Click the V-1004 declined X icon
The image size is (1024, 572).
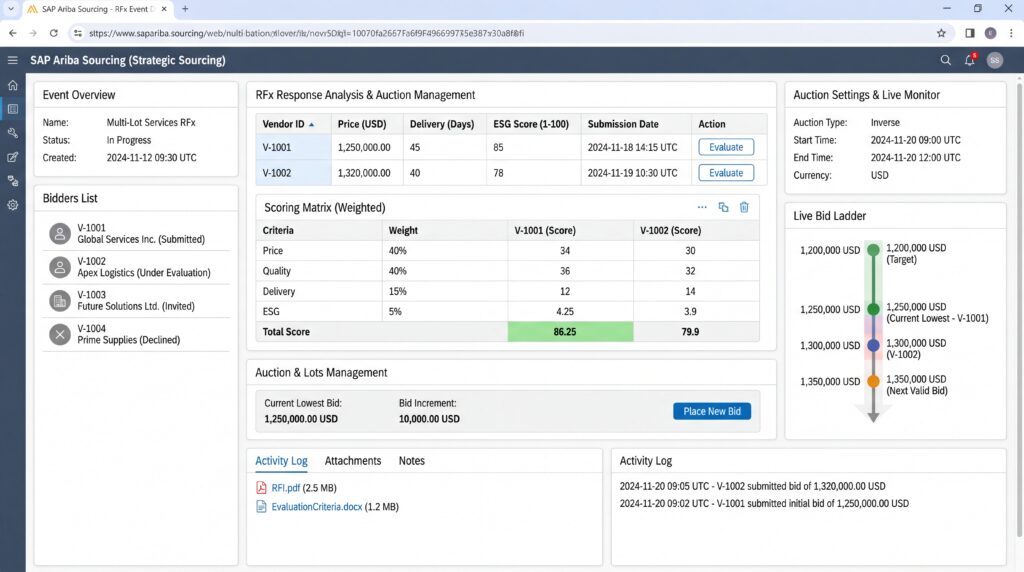coord(60,335)
